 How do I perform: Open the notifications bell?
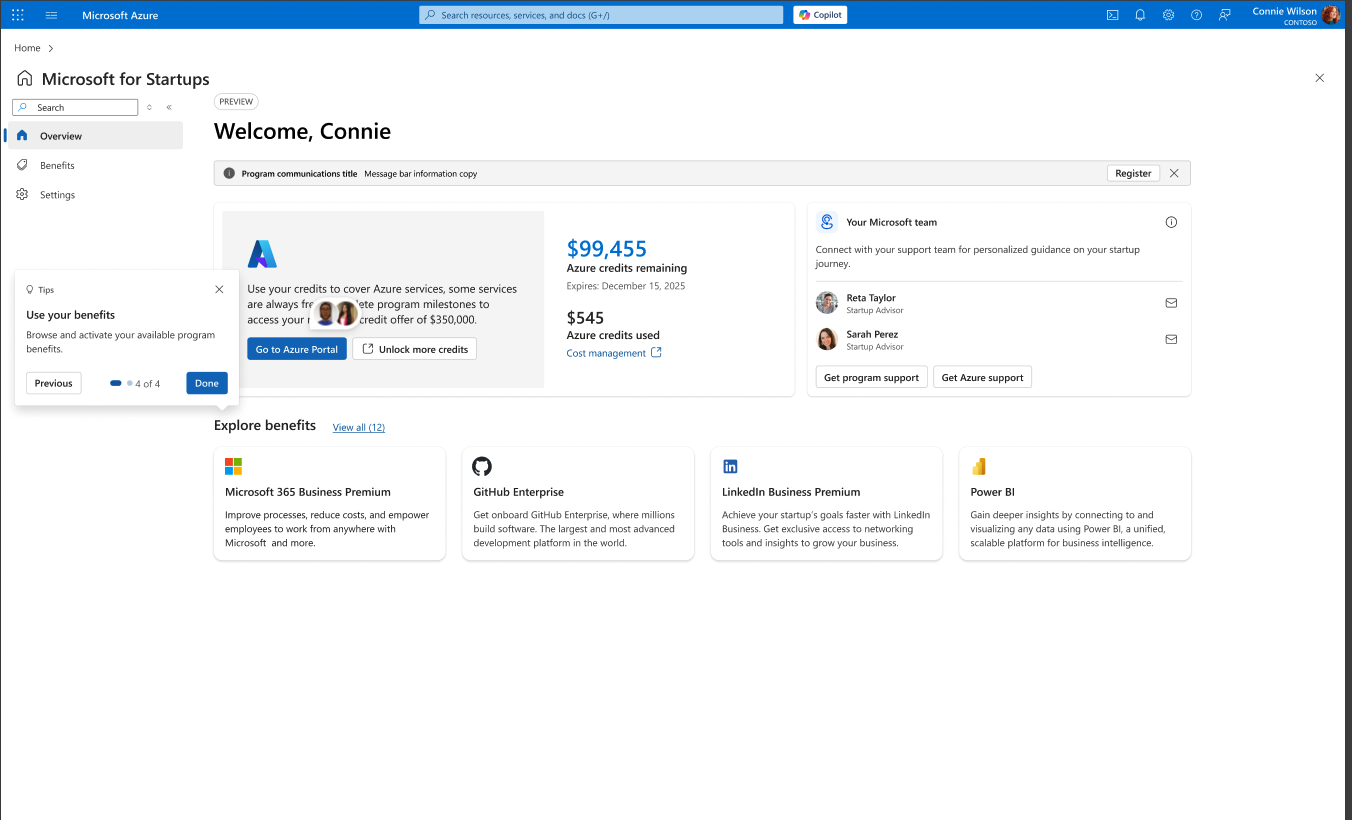pos(1140,15)
